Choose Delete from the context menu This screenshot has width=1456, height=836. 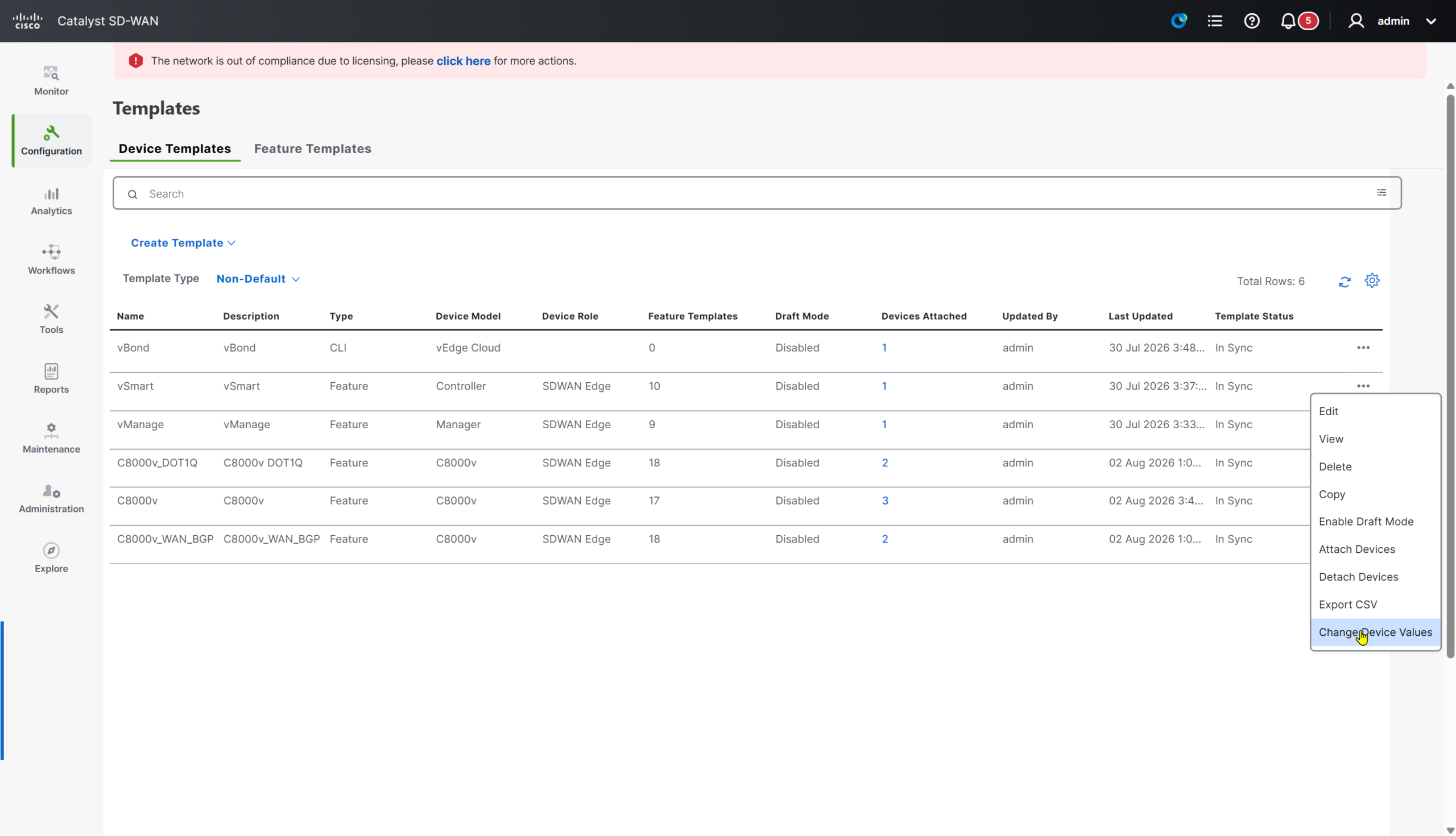(x=1375, y=466)
